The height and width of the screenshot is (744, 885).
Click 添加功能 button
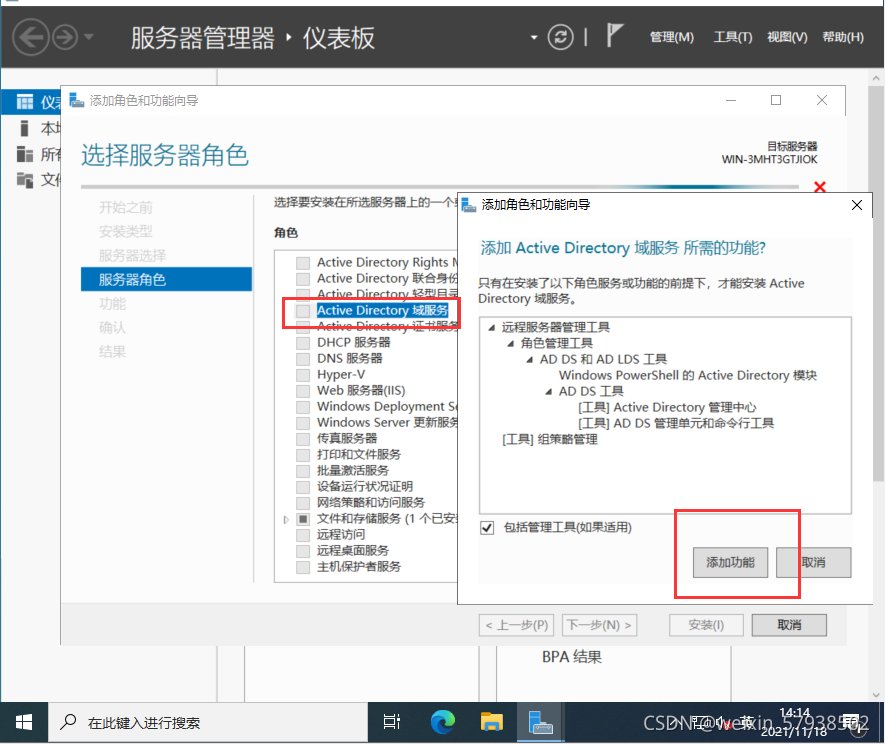pos(730,562)
